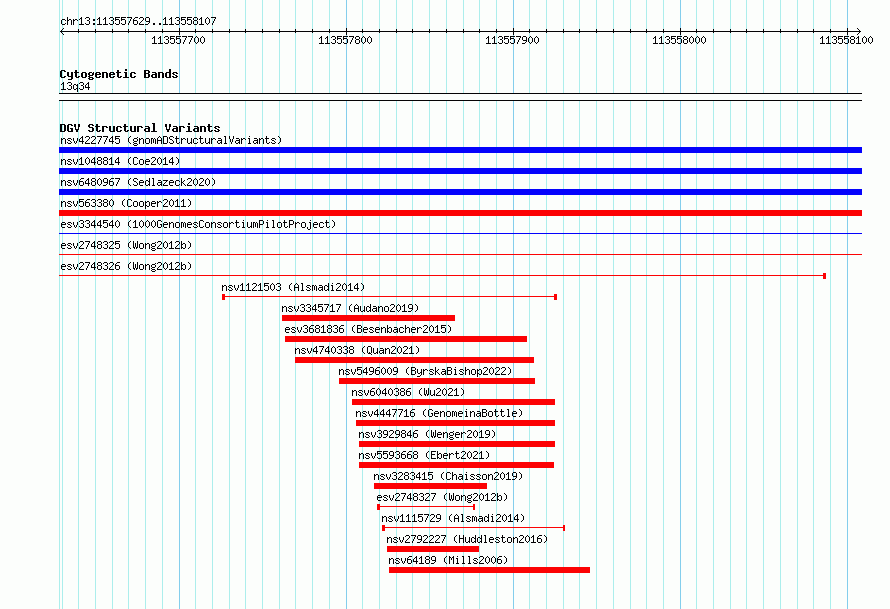Click the right arrow of the ruler
The width and height of the screenshot is (890, 609).
click(859, 31)
